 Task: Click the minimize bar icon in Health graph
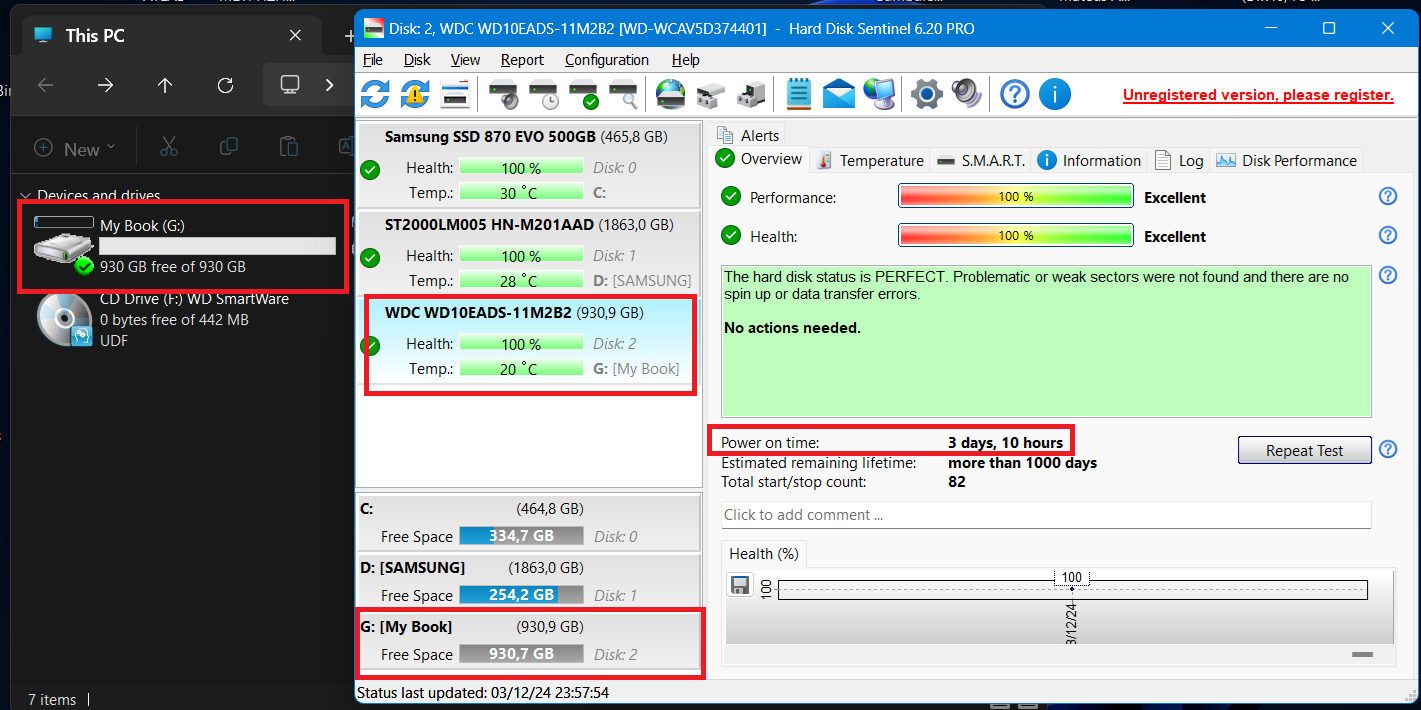(1362, 654)
